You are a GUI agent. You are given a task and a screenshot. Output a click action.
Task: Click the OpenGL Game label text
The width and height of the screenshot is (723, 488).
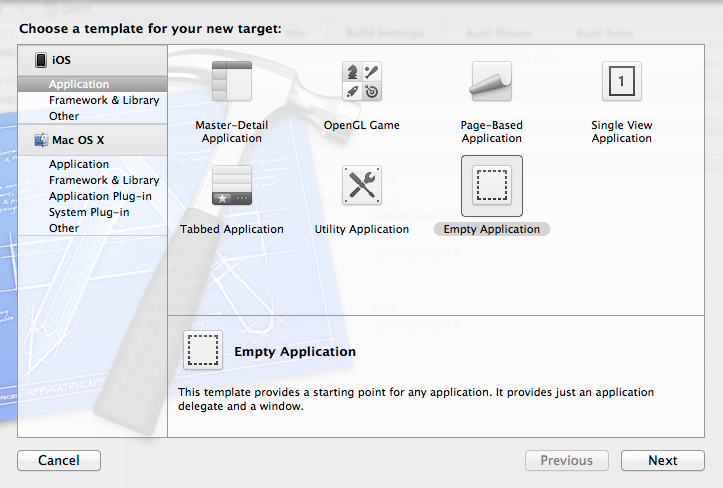click(x=362, y=125)
